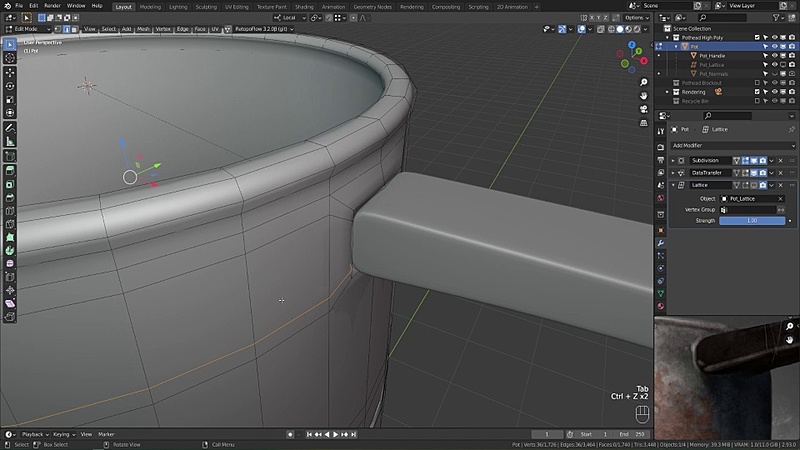
Task: Pin the properties editor context
Action: click(791, 130)
